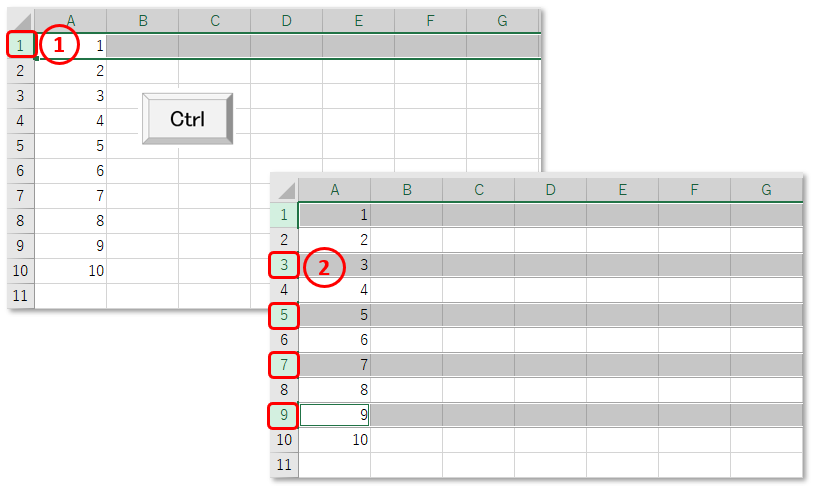The image size is (816, 490).
Task: Select cell A9 containing 9 in front sheet
Action: tap(335, 415)
